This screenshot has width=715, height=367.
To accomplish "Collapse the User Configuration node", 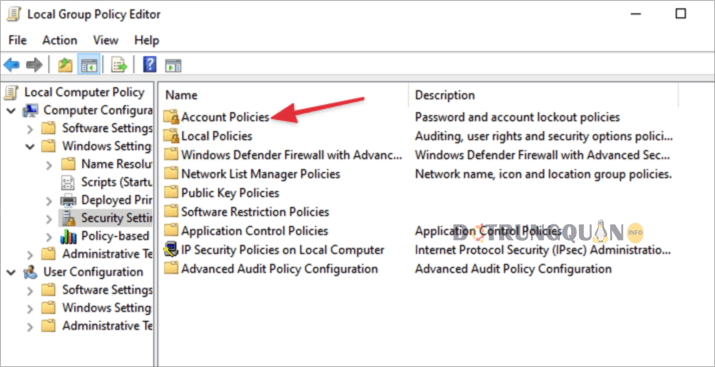I will 11,273.
